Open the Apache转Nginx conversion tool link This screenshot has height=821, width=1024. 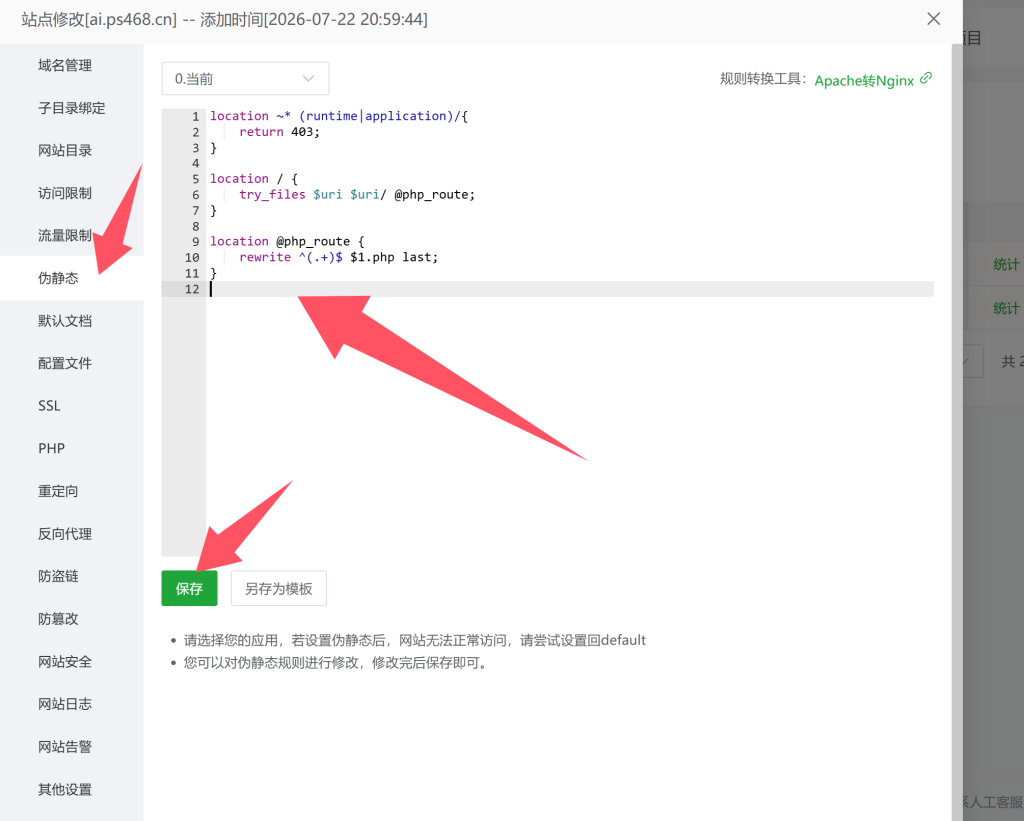[864, 80]
